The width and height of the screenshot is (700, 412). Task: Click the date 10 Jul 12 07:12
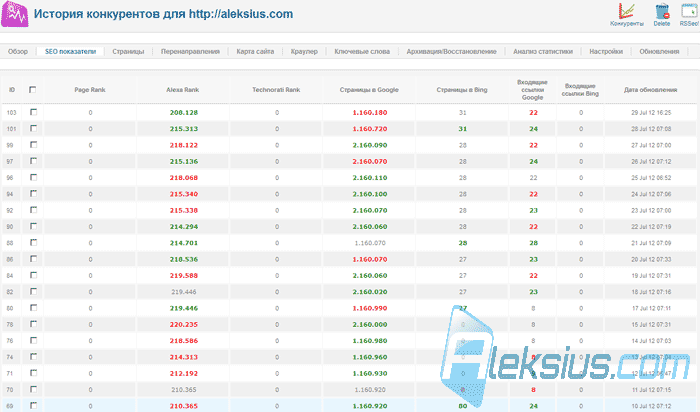coord(651,406)
